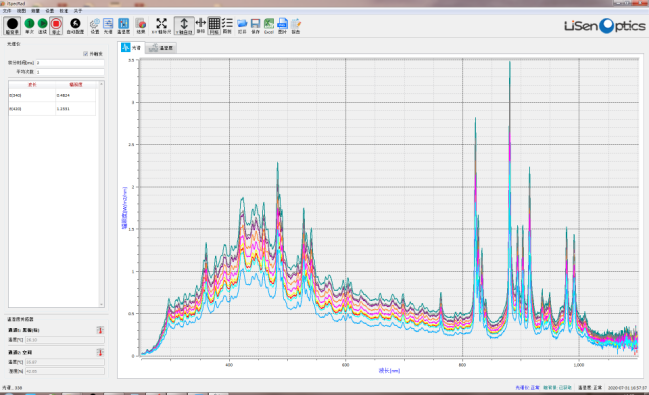Switch to the second chart tab
The image size is (649, 395).
(x=161, y=48)
